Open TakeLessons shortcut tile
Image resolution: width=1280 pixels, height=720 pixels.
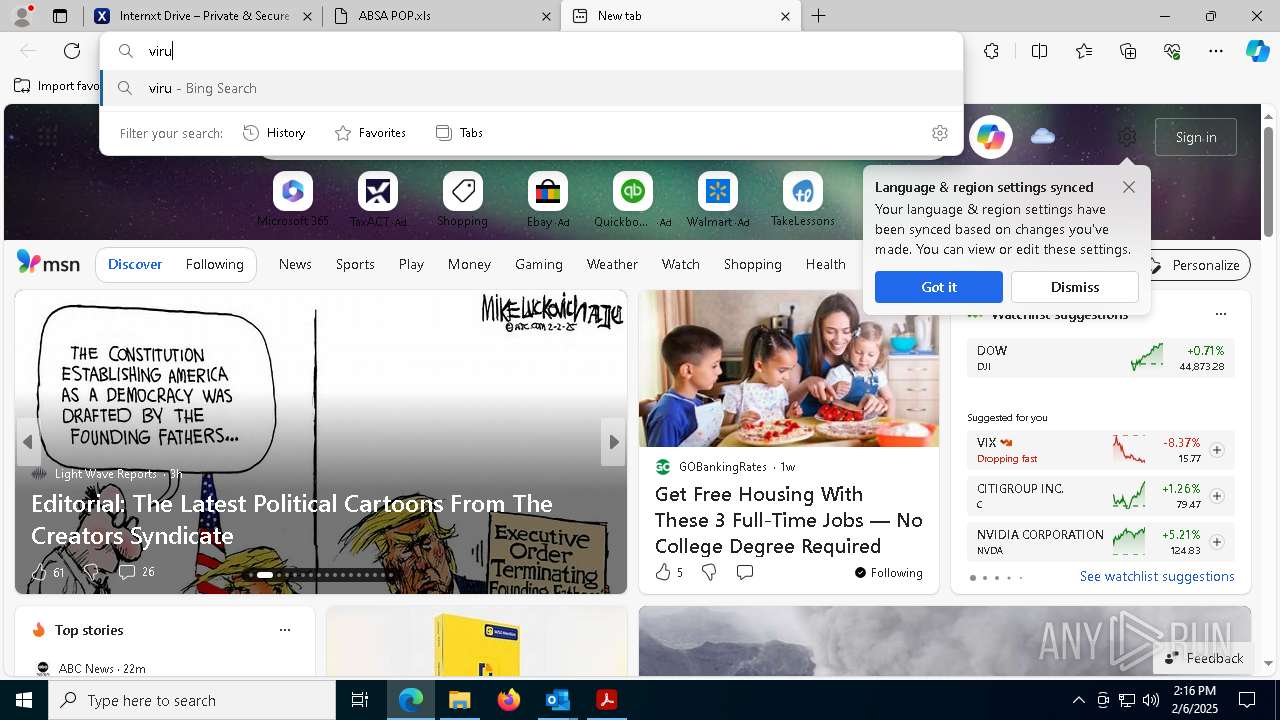[802, 200]
